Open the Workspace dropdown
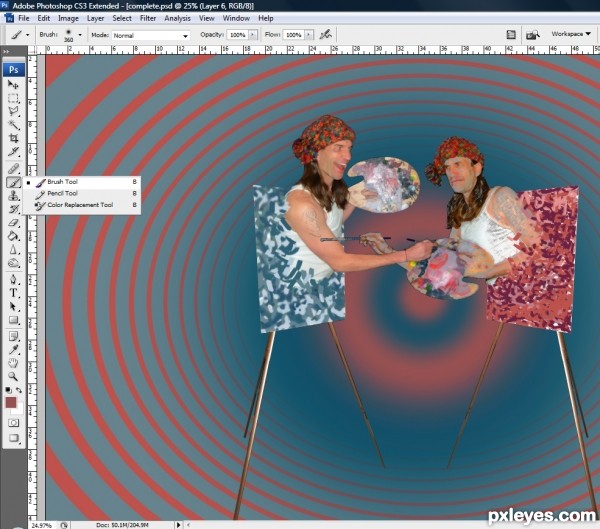 coord(571,34)
